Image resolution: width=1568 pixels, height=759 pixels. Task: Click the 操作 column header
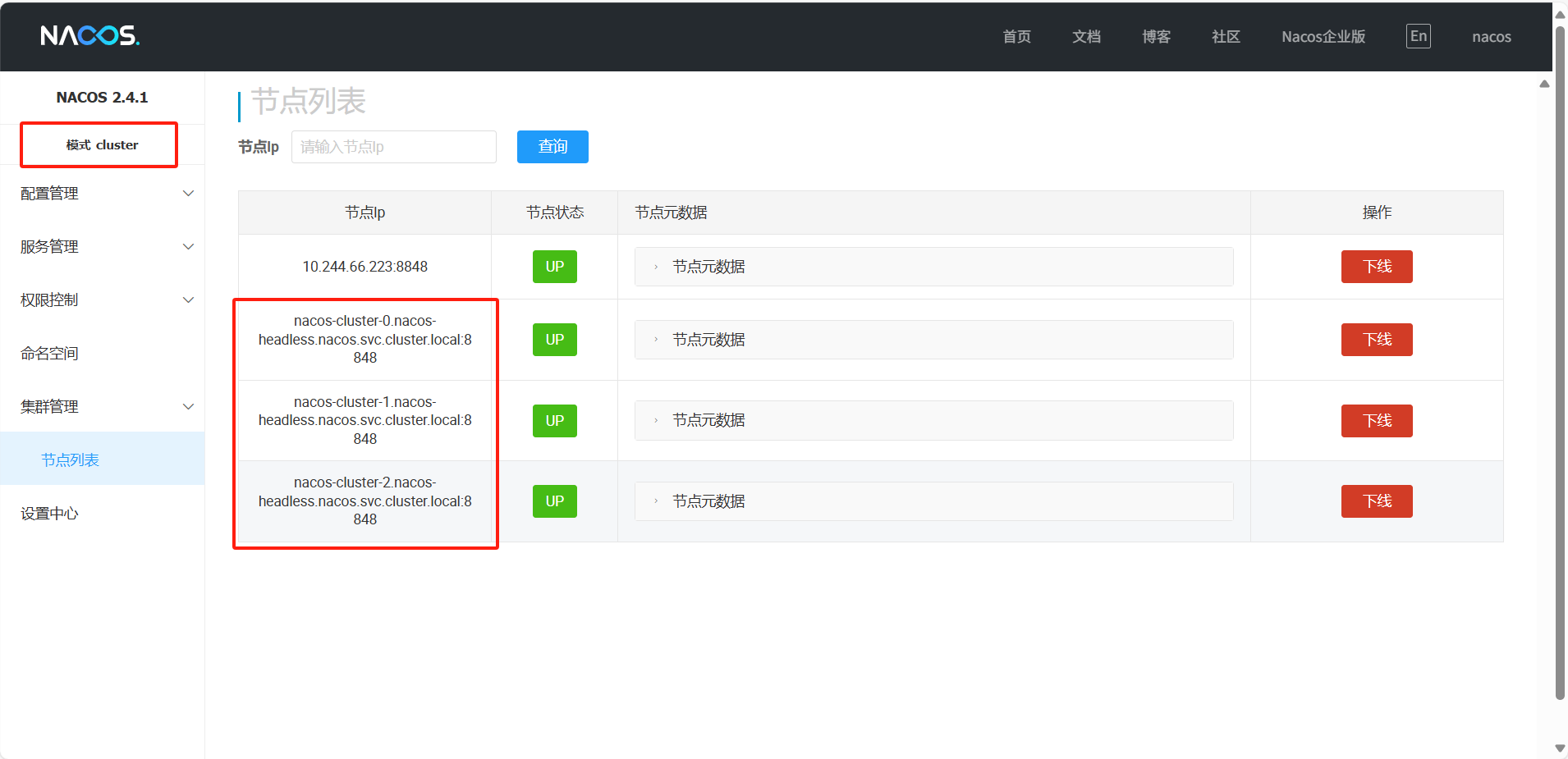point(1377,213)
